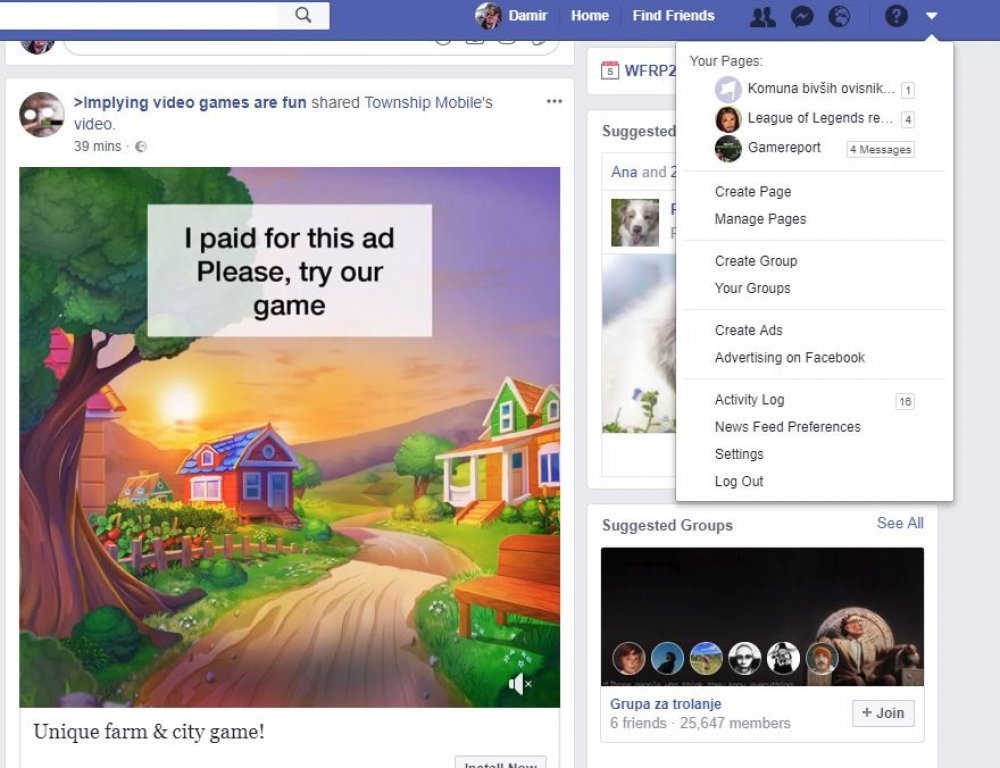The width and height of the screenshot is (1000, 768).
Task: Open News Feed Preferences
Action: (x=788, y=427)
